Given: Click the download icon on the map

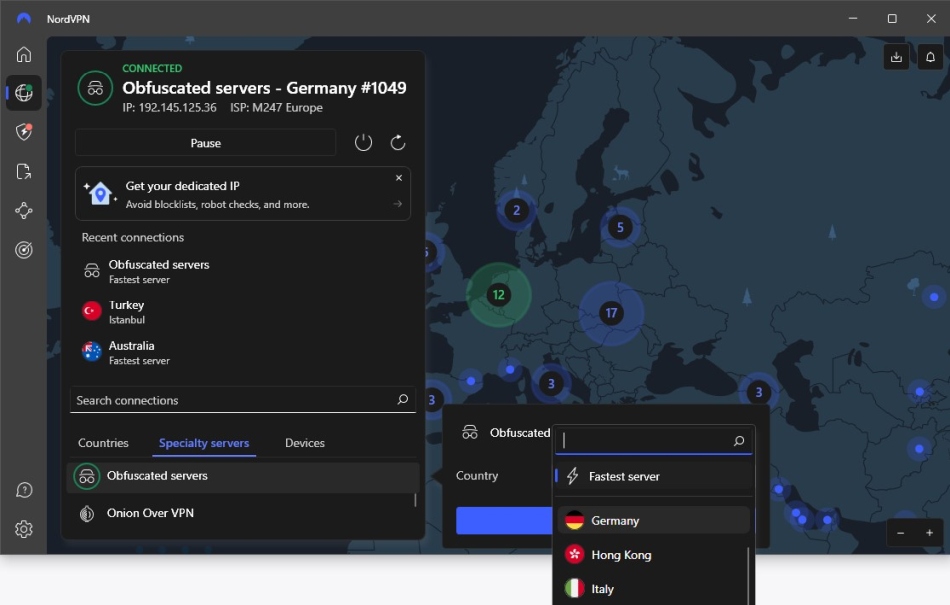Looking at the screenshot, I should tap(896, 58).
